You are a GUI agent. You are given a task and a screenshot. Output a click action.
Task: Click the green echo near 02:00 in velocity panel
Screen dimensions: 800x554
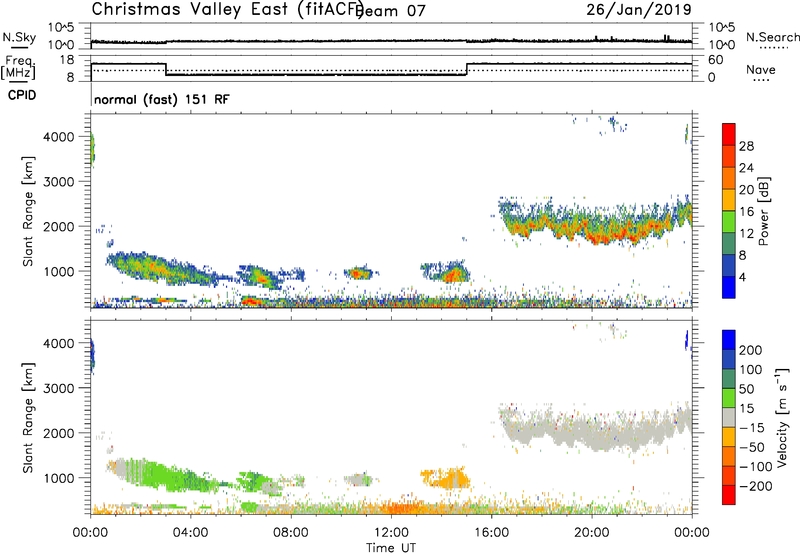tap(163, 475)
